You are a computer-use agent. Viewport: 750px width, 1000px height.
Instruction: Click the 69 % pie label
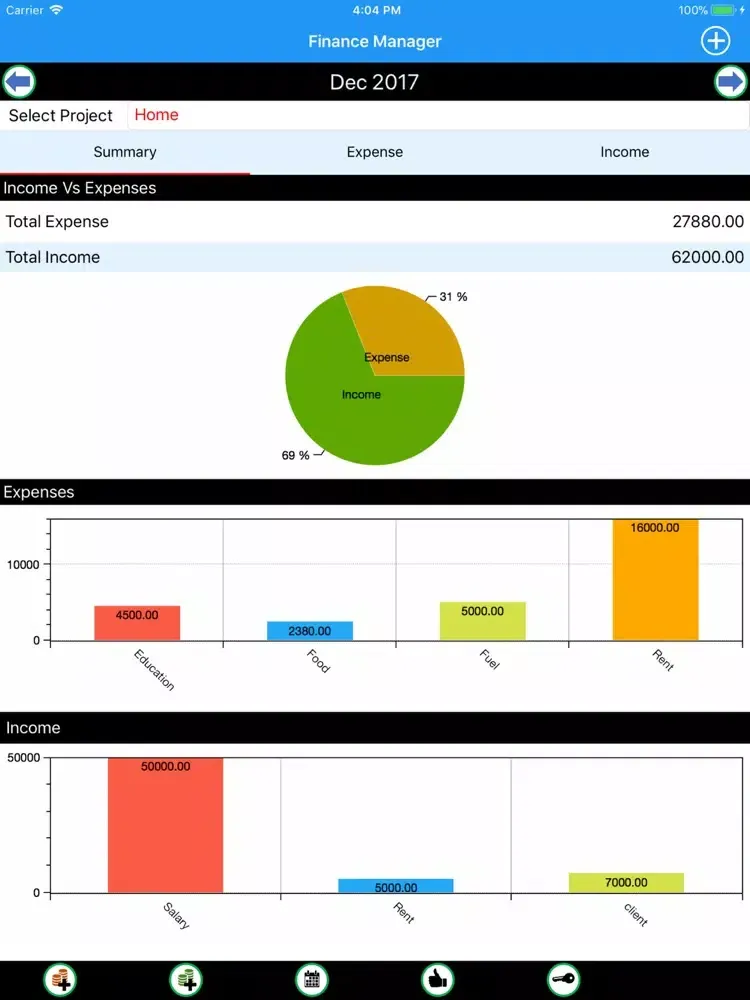tap(295, 455)
